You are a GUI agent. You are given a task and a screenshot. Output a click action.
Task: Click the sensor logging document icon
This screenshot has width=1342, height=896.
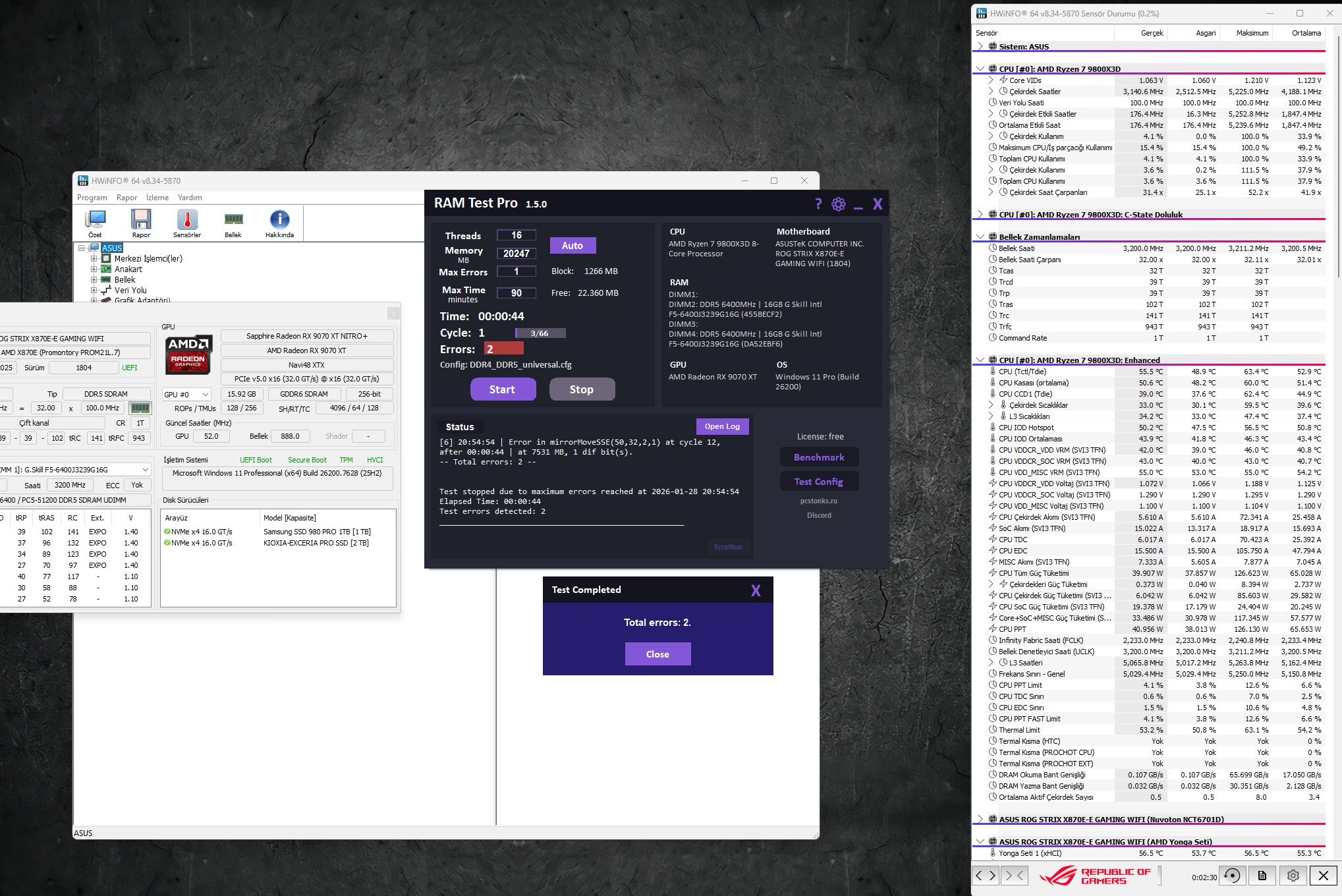click(x=1262, y=876)
